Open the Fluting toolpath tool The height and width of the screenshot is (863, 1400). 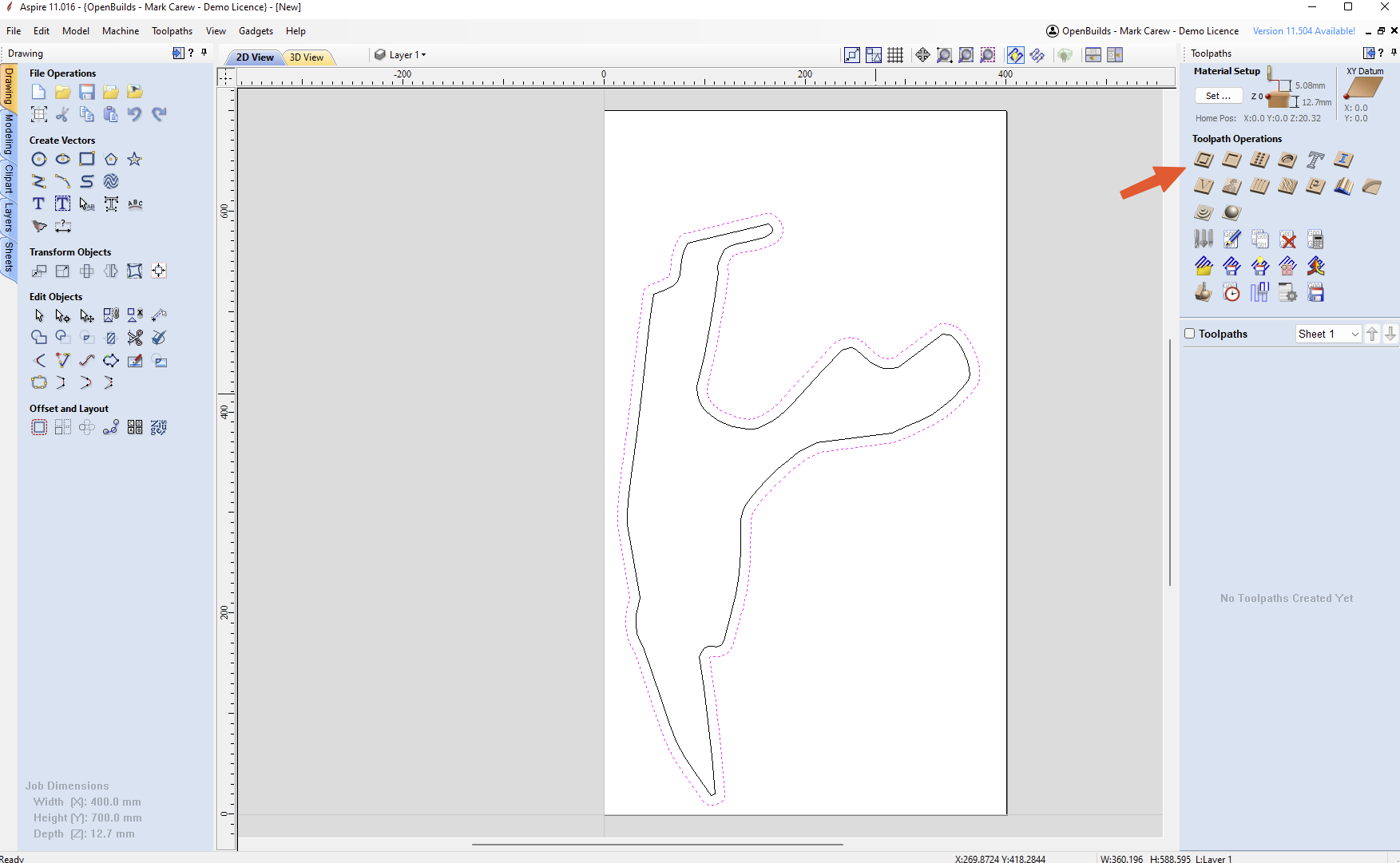1259,186
